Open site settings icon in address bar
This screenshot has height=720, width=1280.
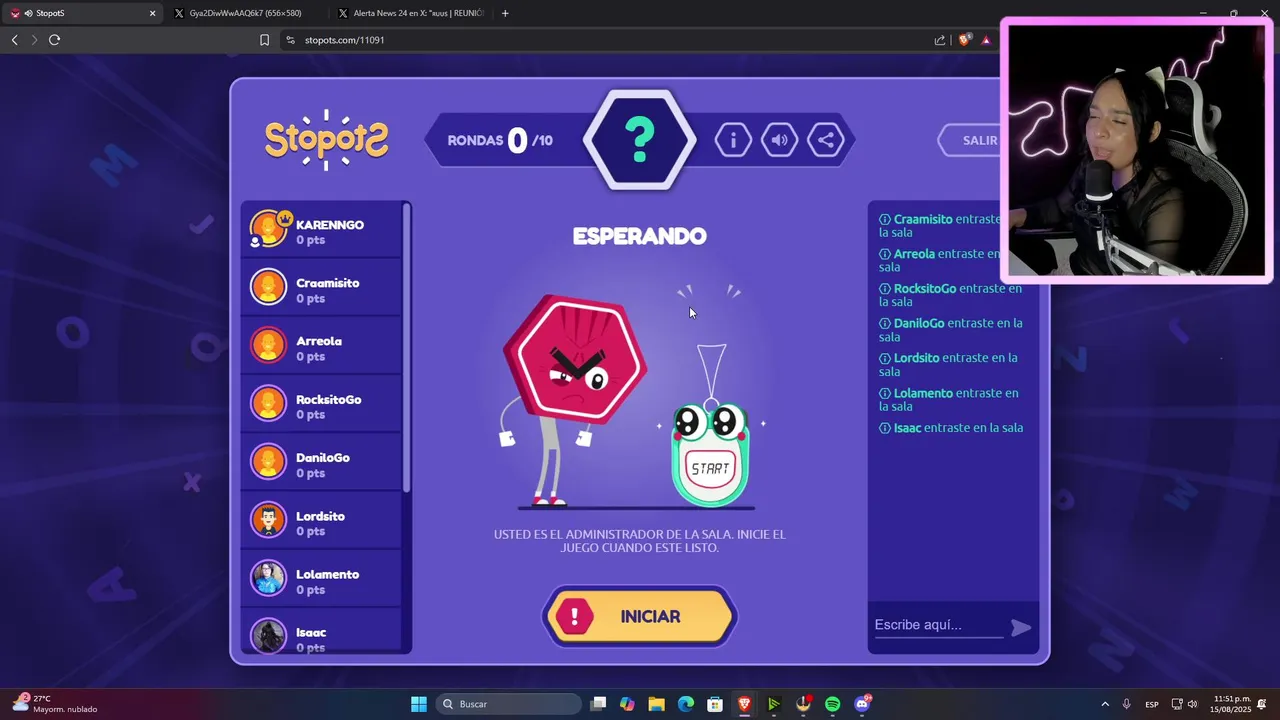point(290,40)
